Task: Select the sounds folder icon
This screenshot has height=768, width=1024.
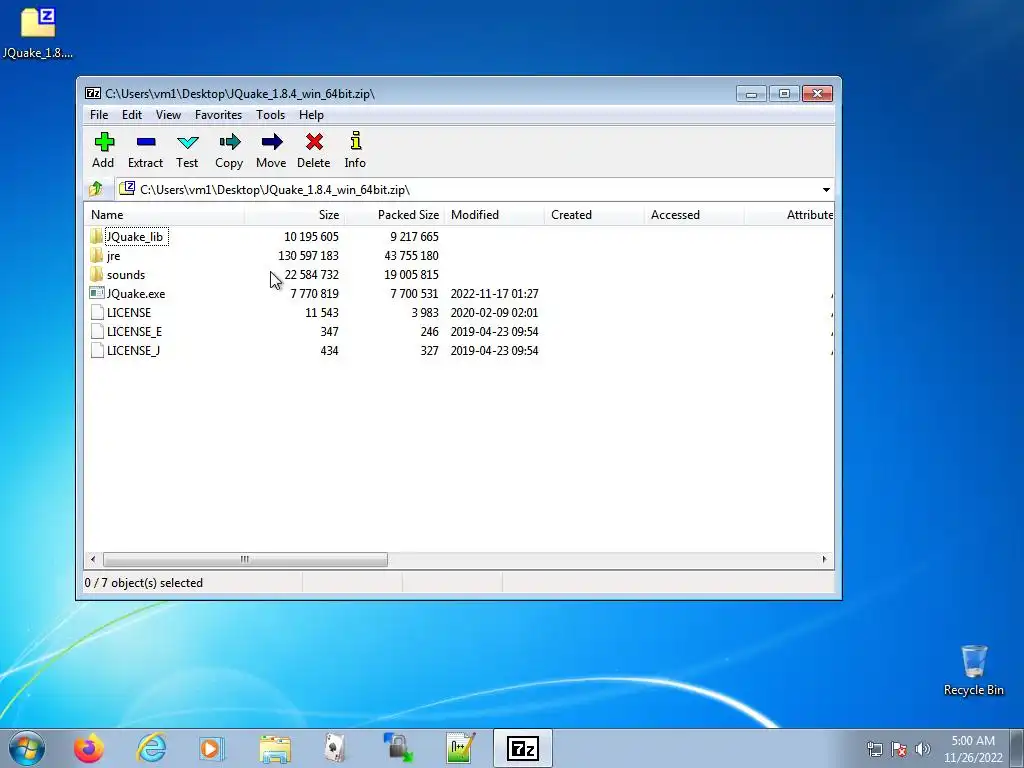Action: point(97,274)
